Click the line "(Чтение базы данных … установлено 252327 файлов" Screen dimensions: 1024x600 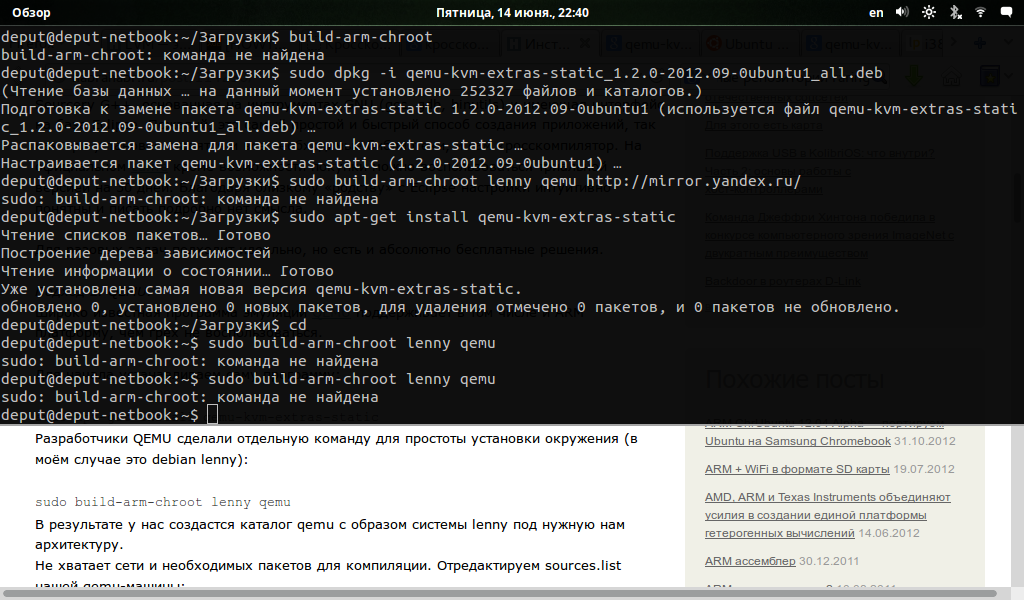[x=351, y=91]
